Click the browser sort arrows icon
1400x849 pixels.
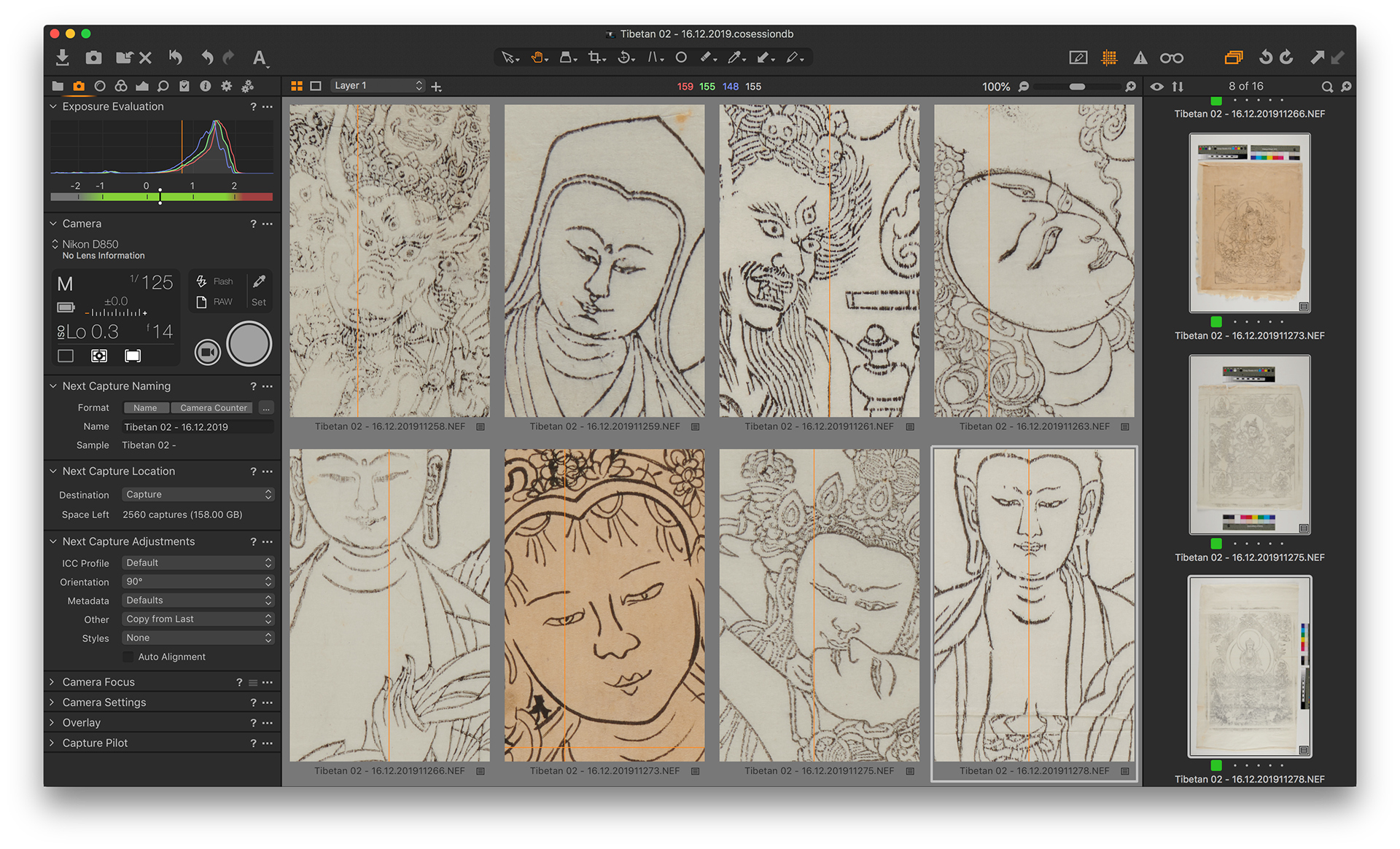click(1178, 86)
